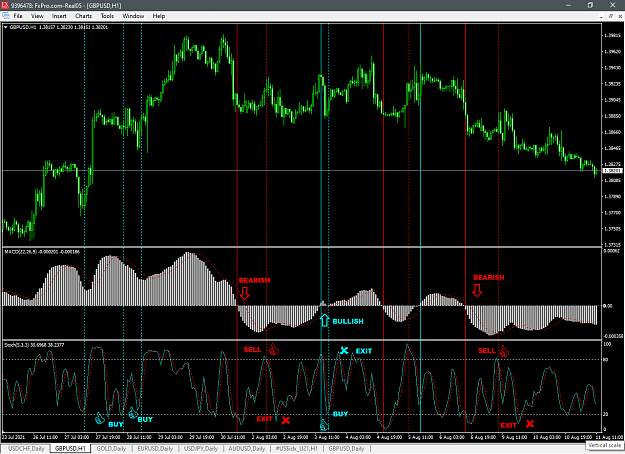Select the leftmost SELL text label

252,350
